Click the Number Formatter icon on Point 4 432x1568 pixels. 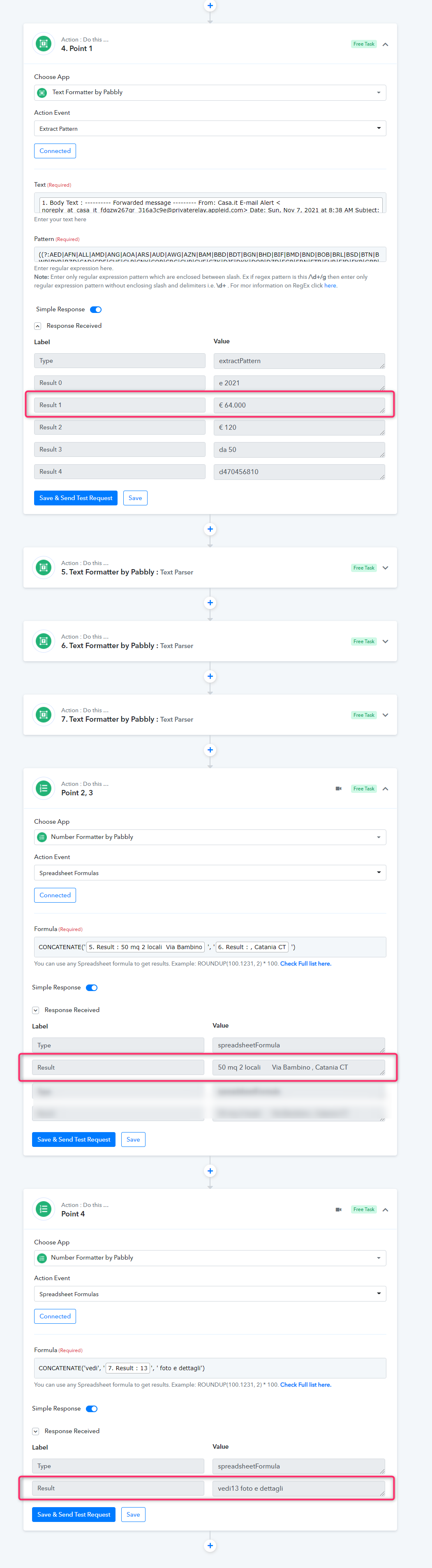43,1209
